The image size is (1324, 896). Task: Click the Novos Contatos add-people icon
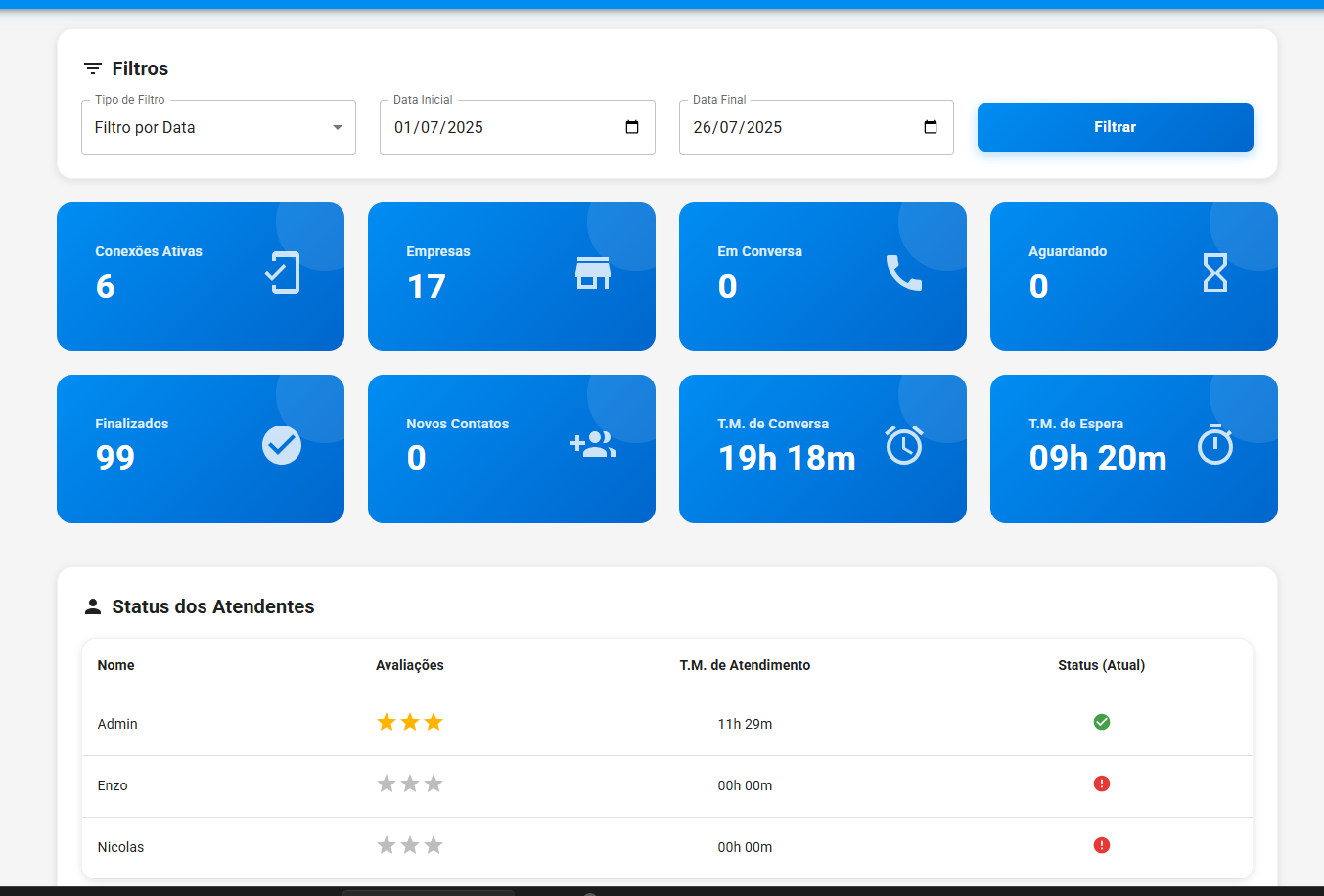593,445
